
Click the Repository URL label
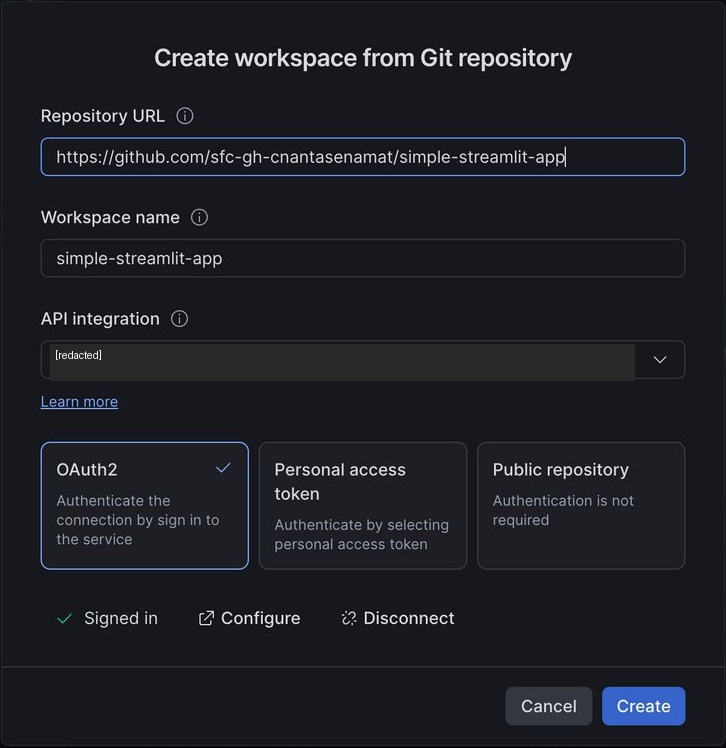point(103,116)
